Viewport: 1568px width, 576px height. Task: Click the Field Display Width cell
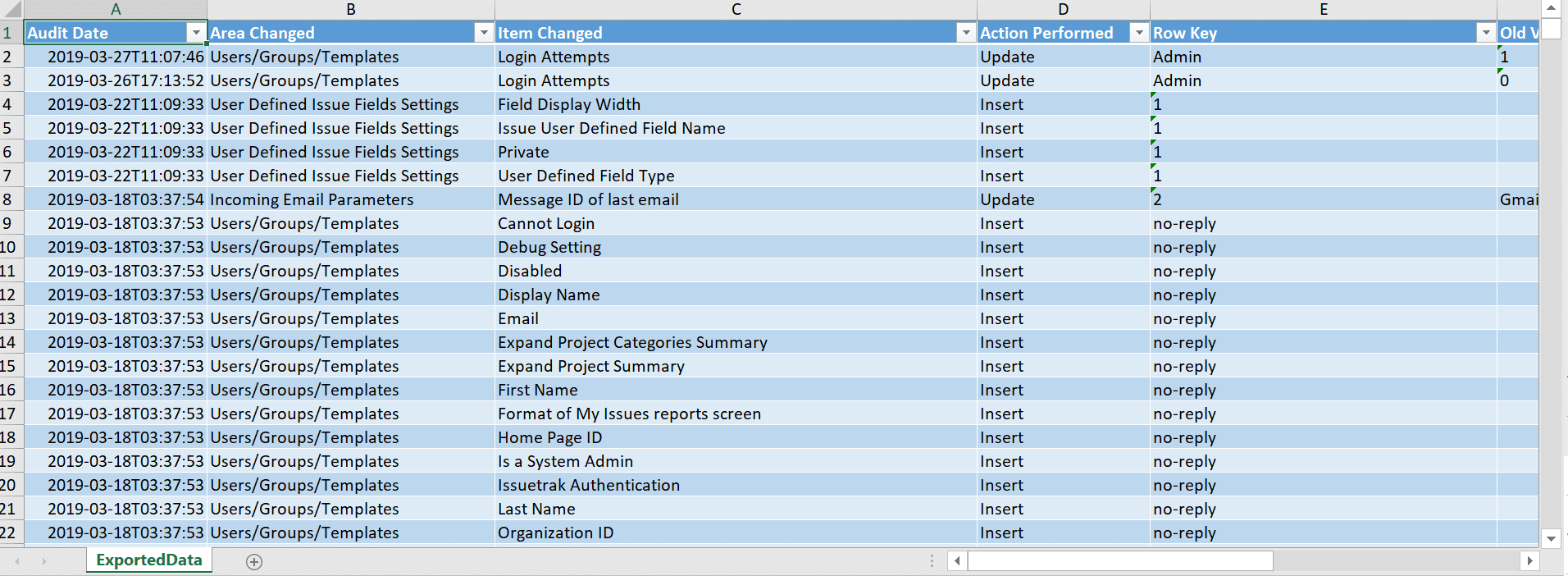tap(736, 104)
